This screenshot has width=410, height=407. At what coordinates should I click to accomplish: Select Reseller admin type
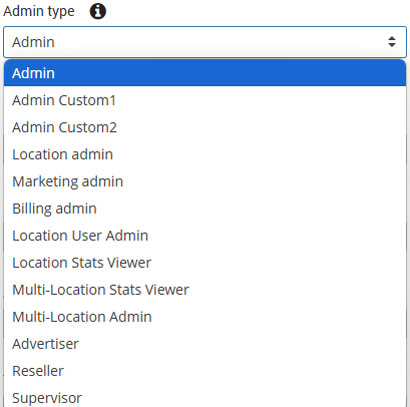point(205,371)
